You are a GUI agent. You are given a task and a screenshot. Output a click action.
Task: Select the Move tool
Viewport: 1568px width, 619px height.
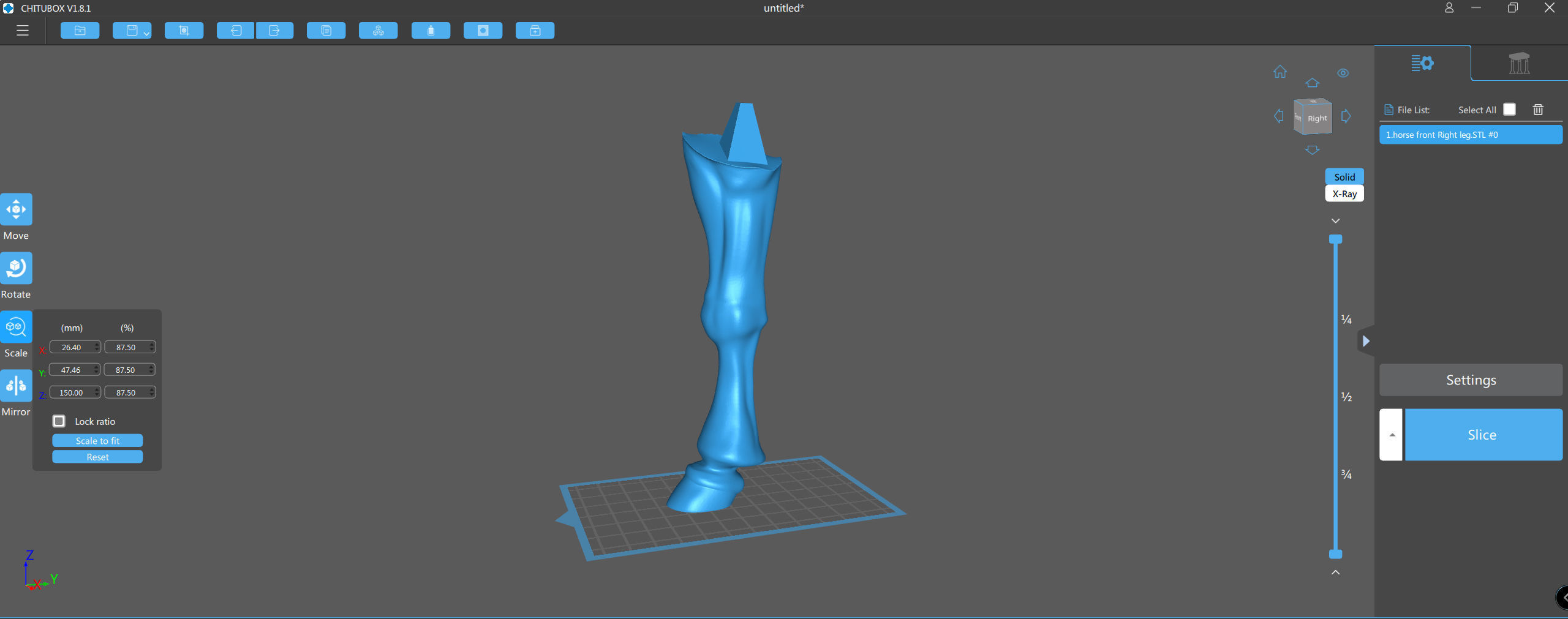[x=16, y=209]
